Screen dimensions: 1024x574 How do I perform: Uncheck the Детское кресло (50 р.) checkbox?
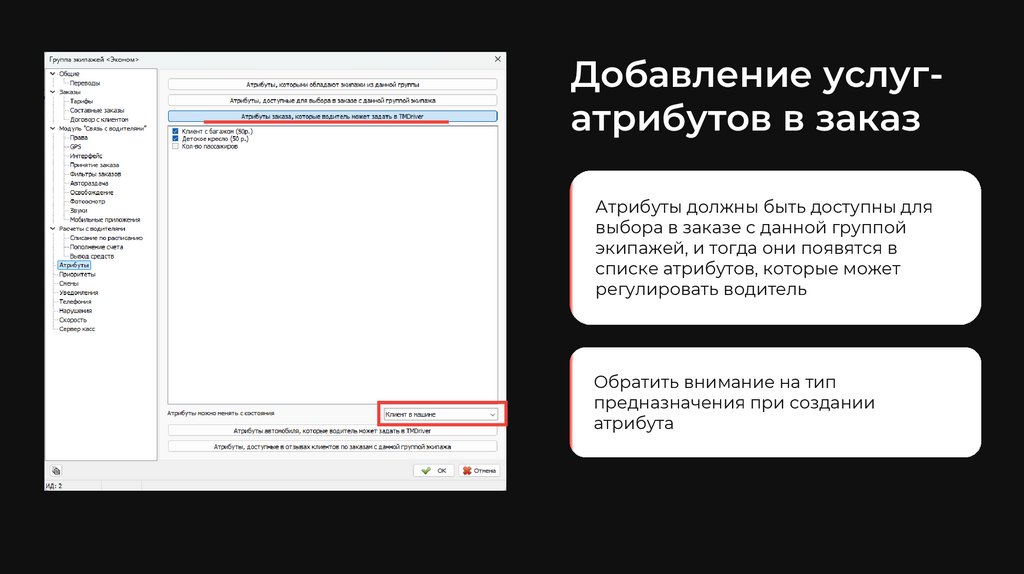(175, 138)
